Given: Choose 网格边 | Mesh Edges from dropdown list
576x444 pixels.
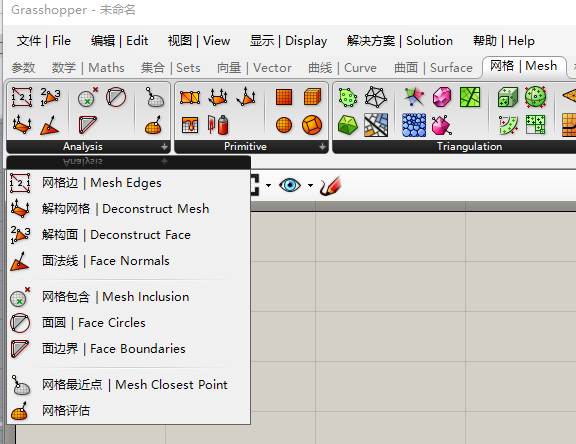Looking at the screenshot, I should [129, 183].
